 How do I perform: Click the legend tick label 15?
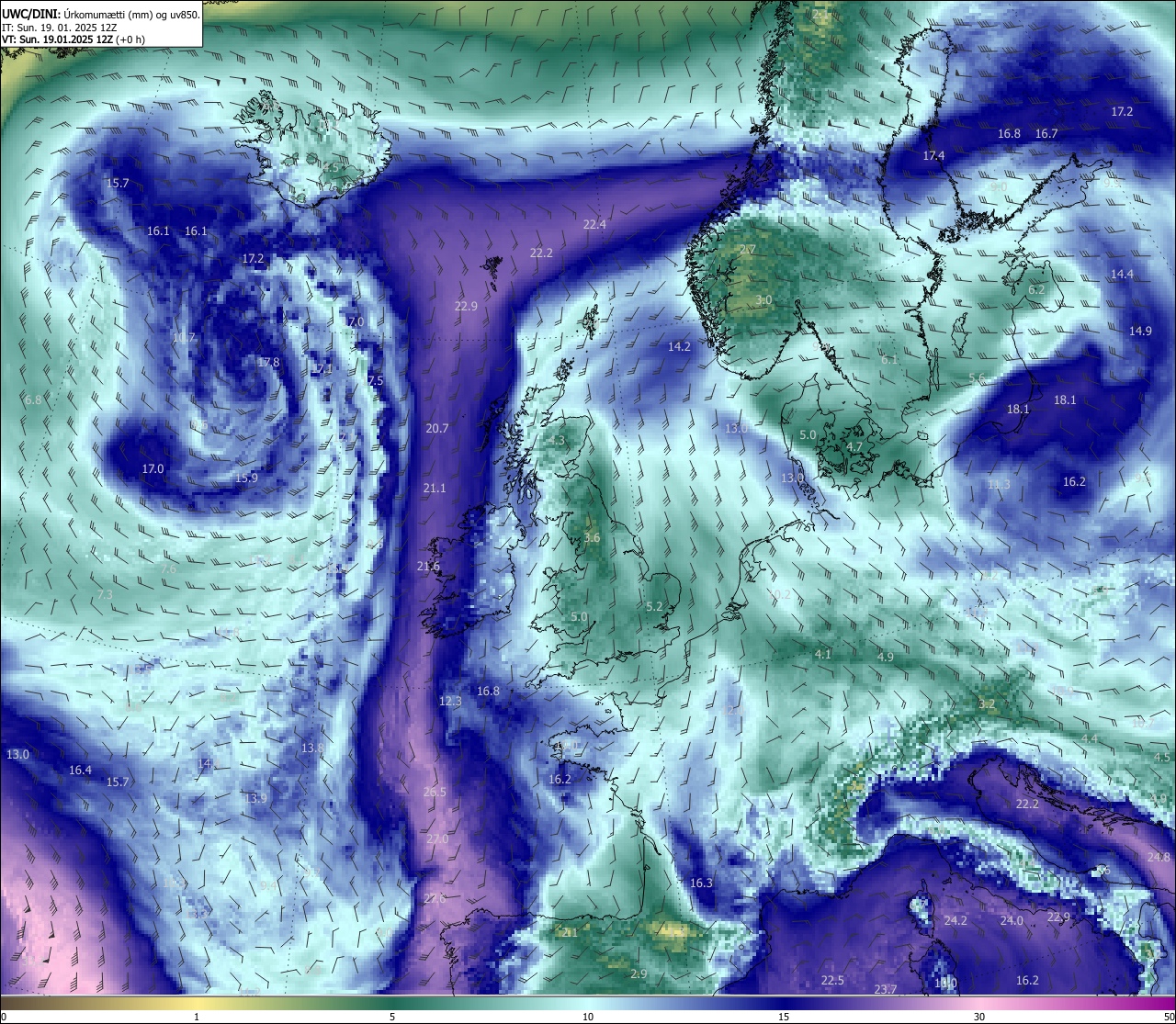[784, 1016]
